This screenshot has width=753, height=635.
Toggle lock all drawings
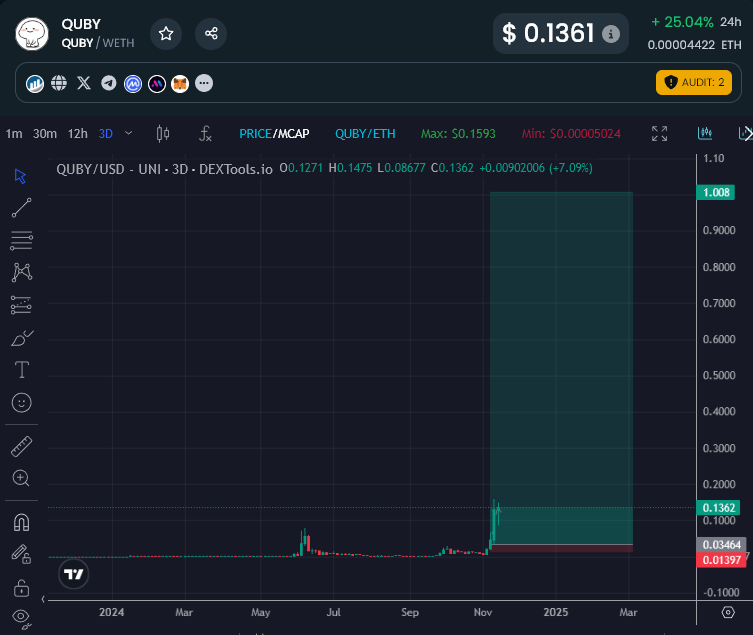[21, 588]
